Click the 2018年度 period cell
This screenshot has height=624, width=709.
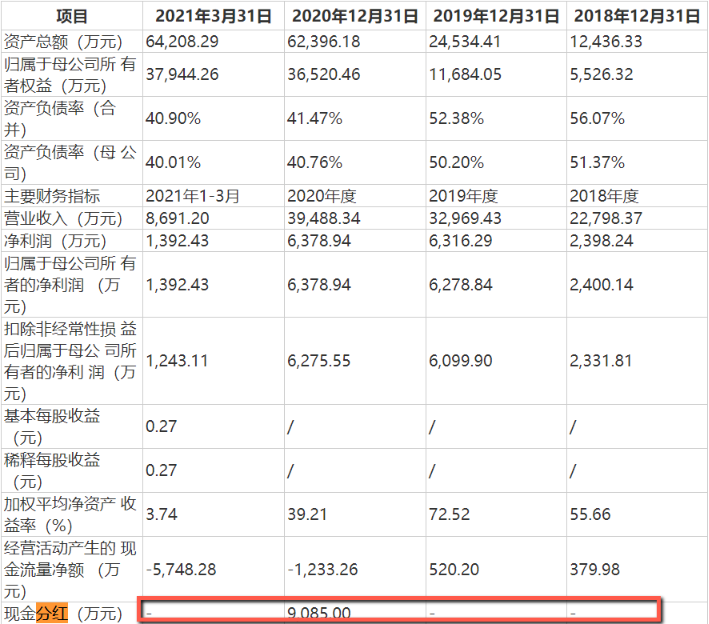pyautogui.click(x=604, y=196)
